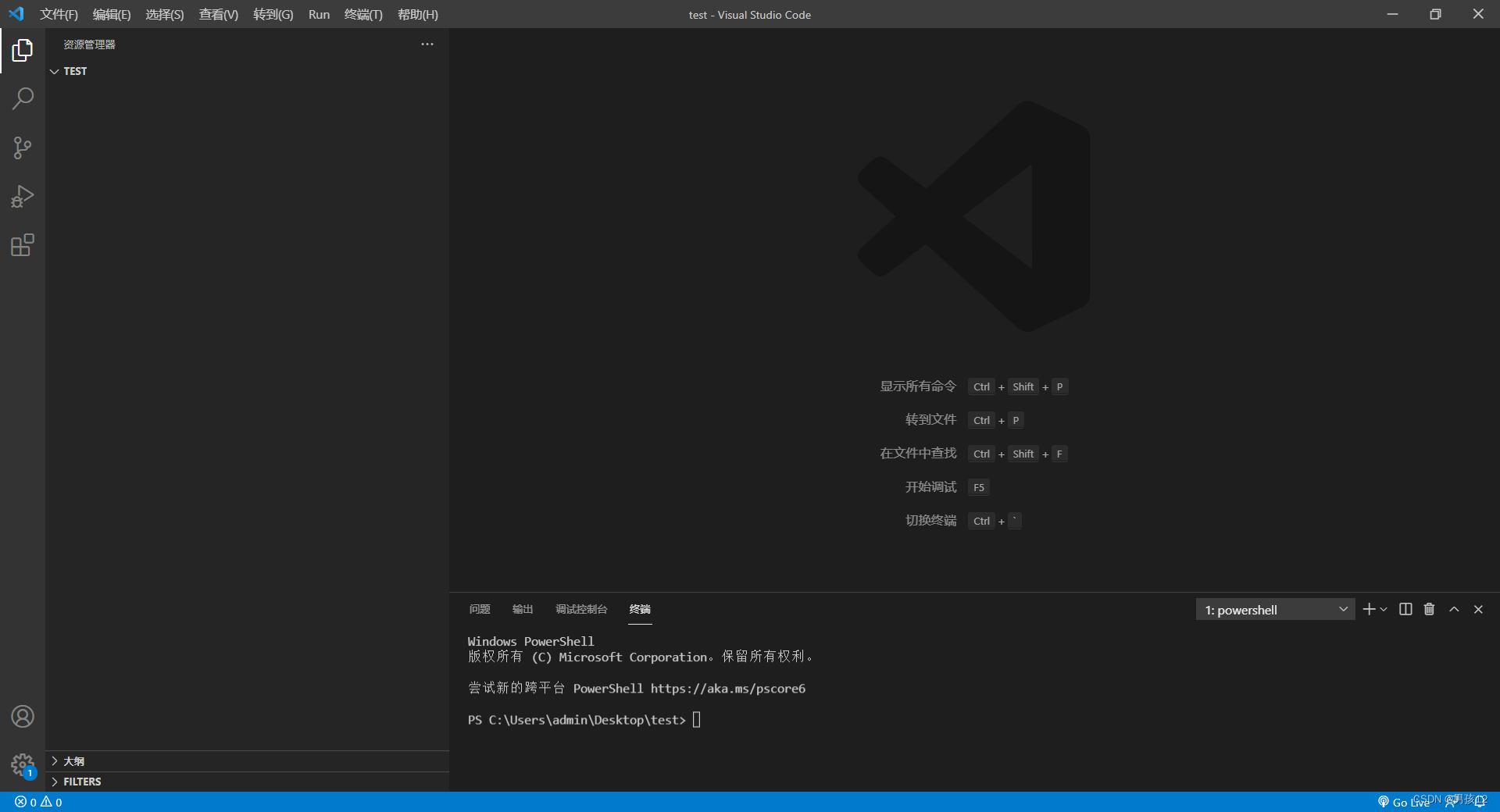Viewport: 1500px width, 812px height.
Task: Open the Search view in activity bar
Action: (x=23, y=98)
